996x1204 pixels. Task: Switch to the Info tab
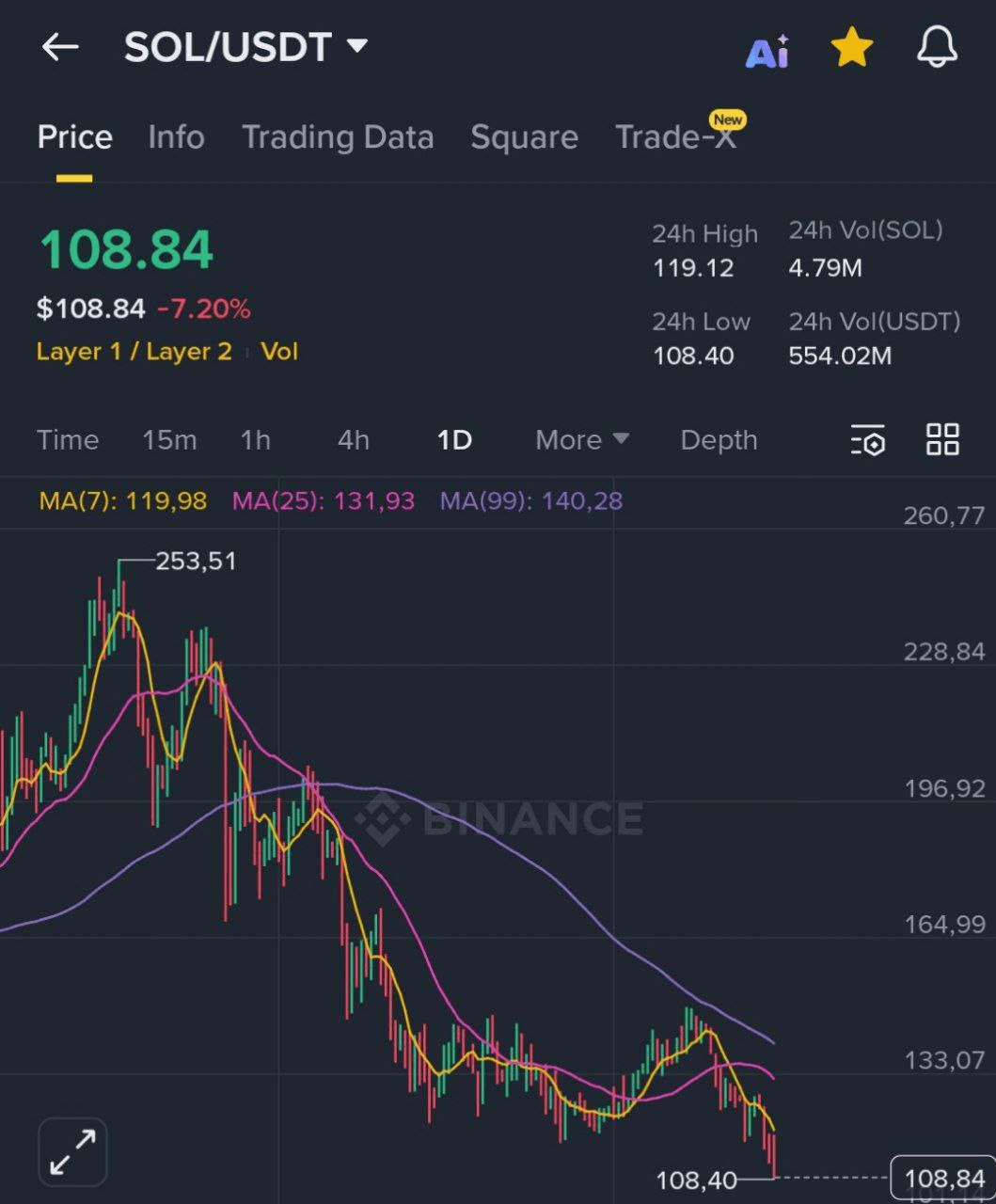click(176, 137)
